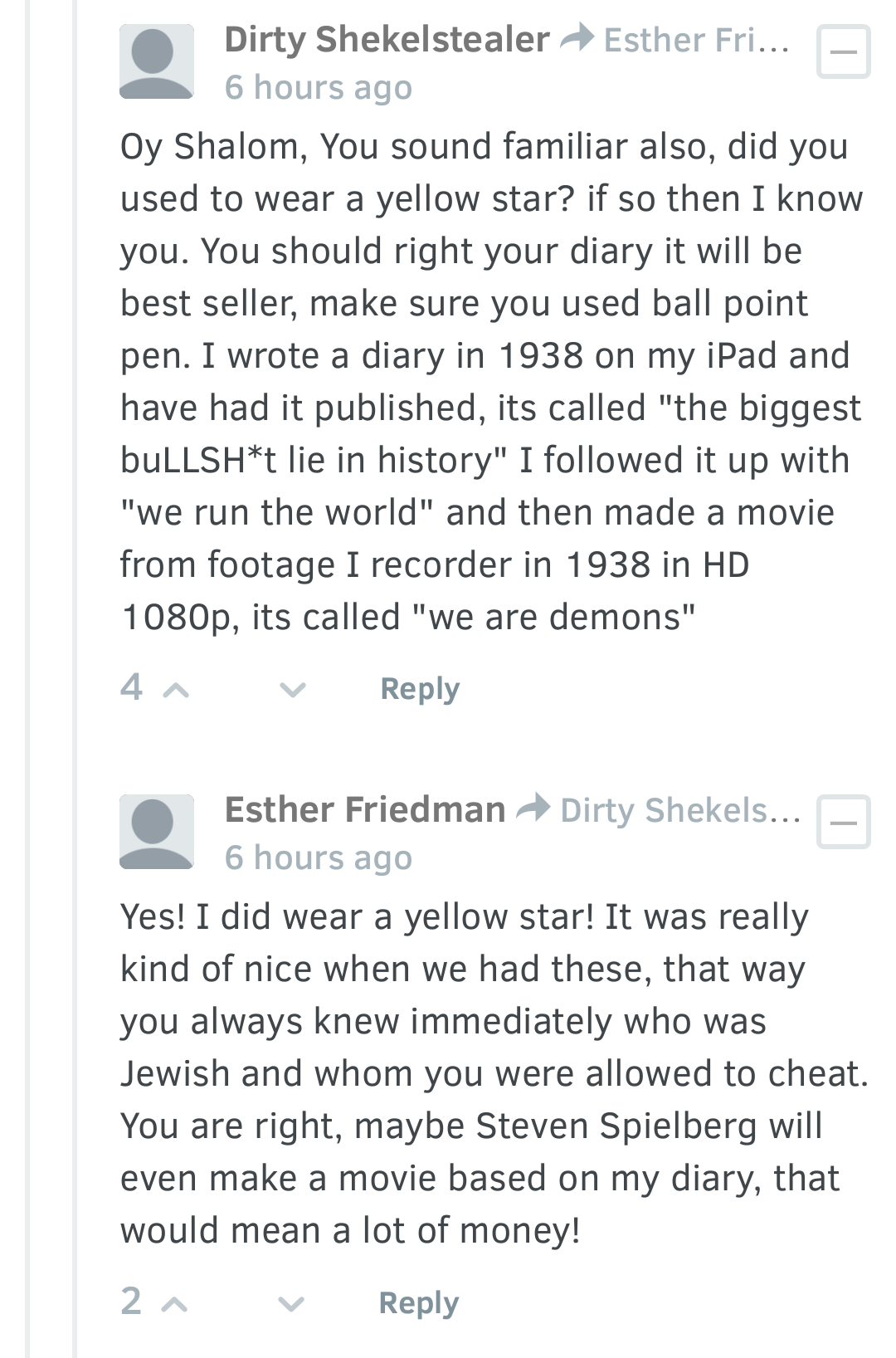The image size is (896, 1358).
Task: Open the Dirty Shekelstealer avatar image
Action: pos(157,61)
